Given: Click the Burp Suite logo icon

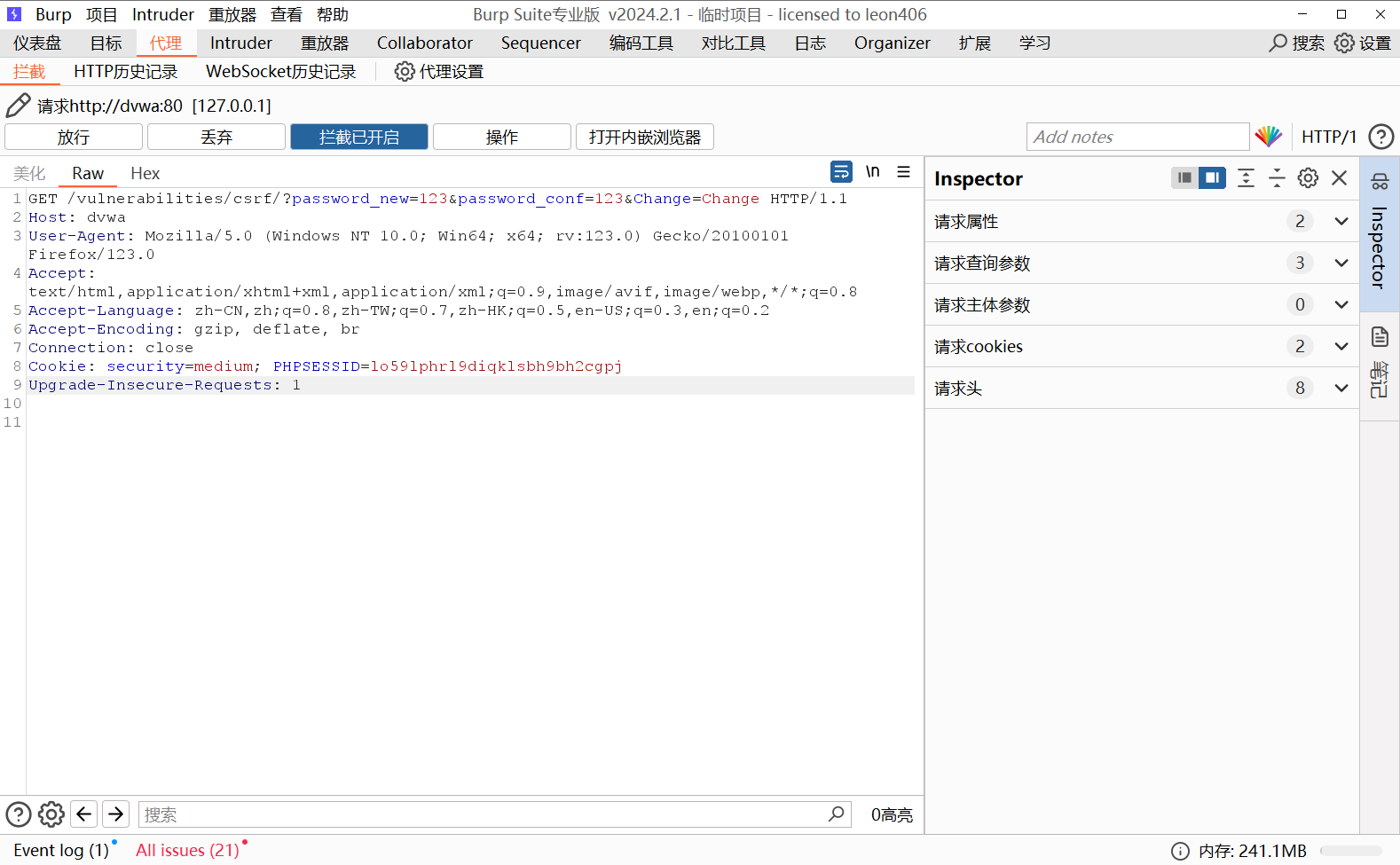Looking at the screenshot, I should pyautogui.click(x=14, y=14).
